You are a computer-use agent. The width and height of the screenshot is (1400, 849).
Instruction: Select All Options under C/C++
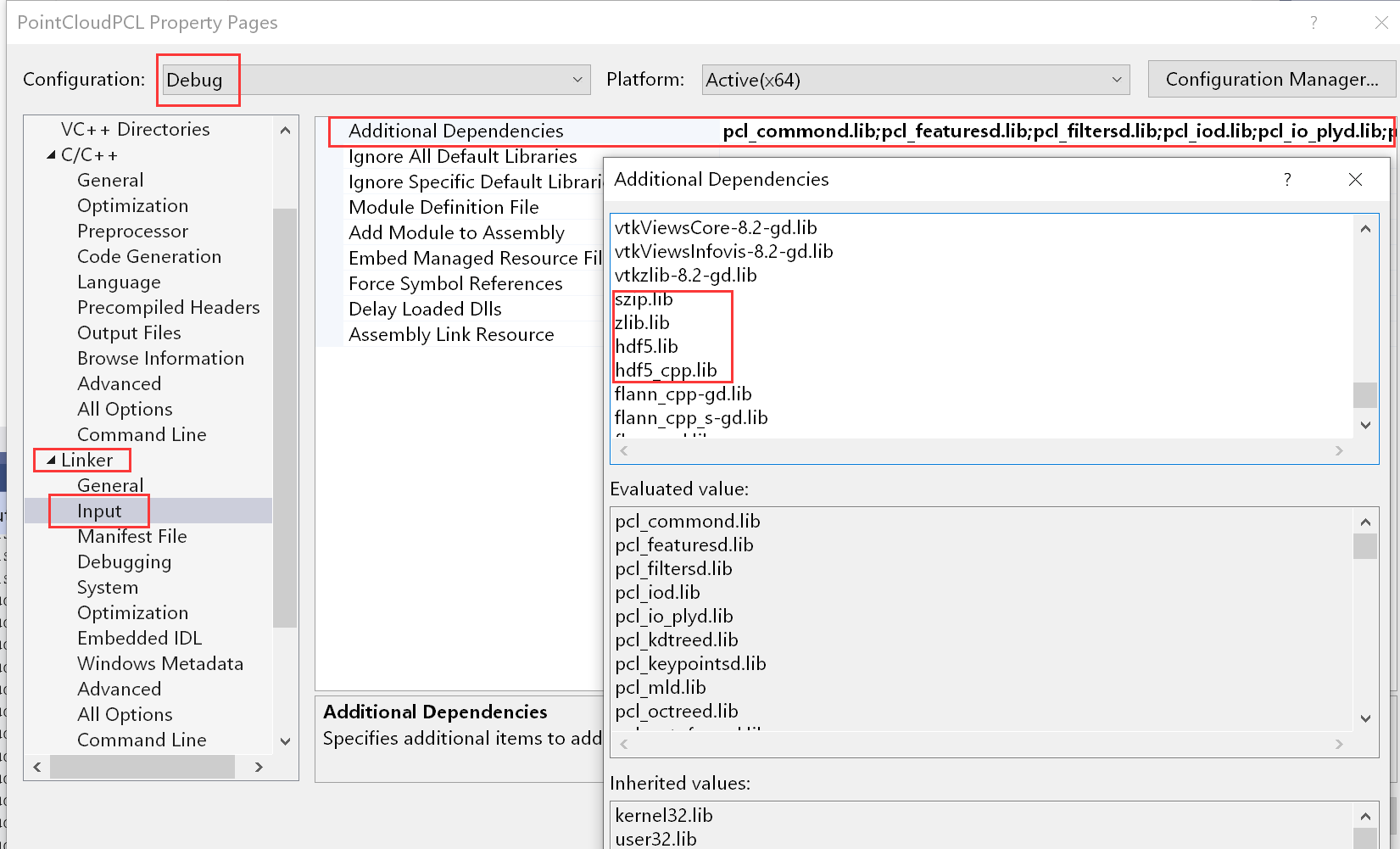pyautogui.click(x=125, y=409)
